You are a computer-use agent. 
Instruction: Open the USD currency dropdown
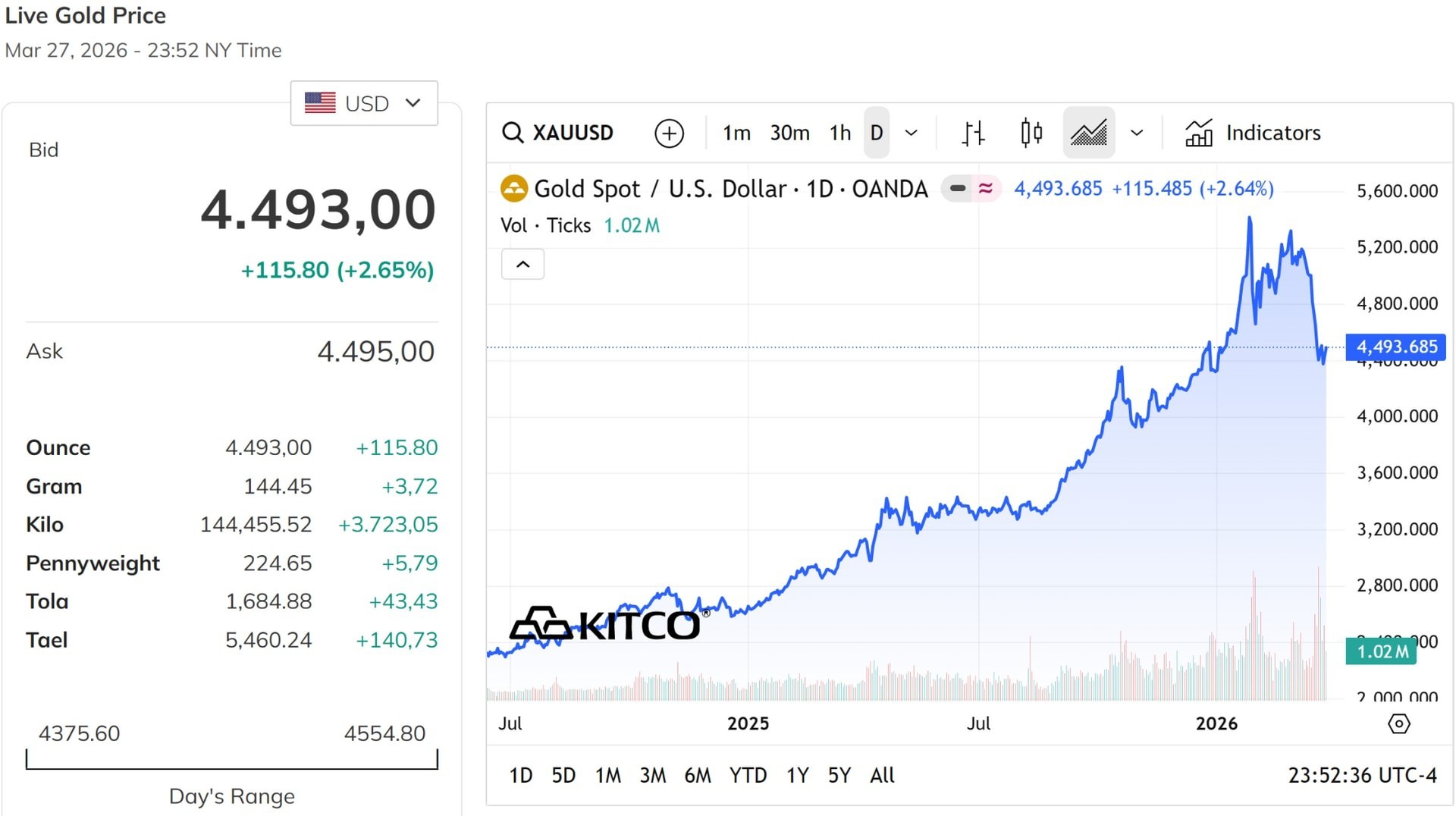pyautogui.click(x=364, y=103)
